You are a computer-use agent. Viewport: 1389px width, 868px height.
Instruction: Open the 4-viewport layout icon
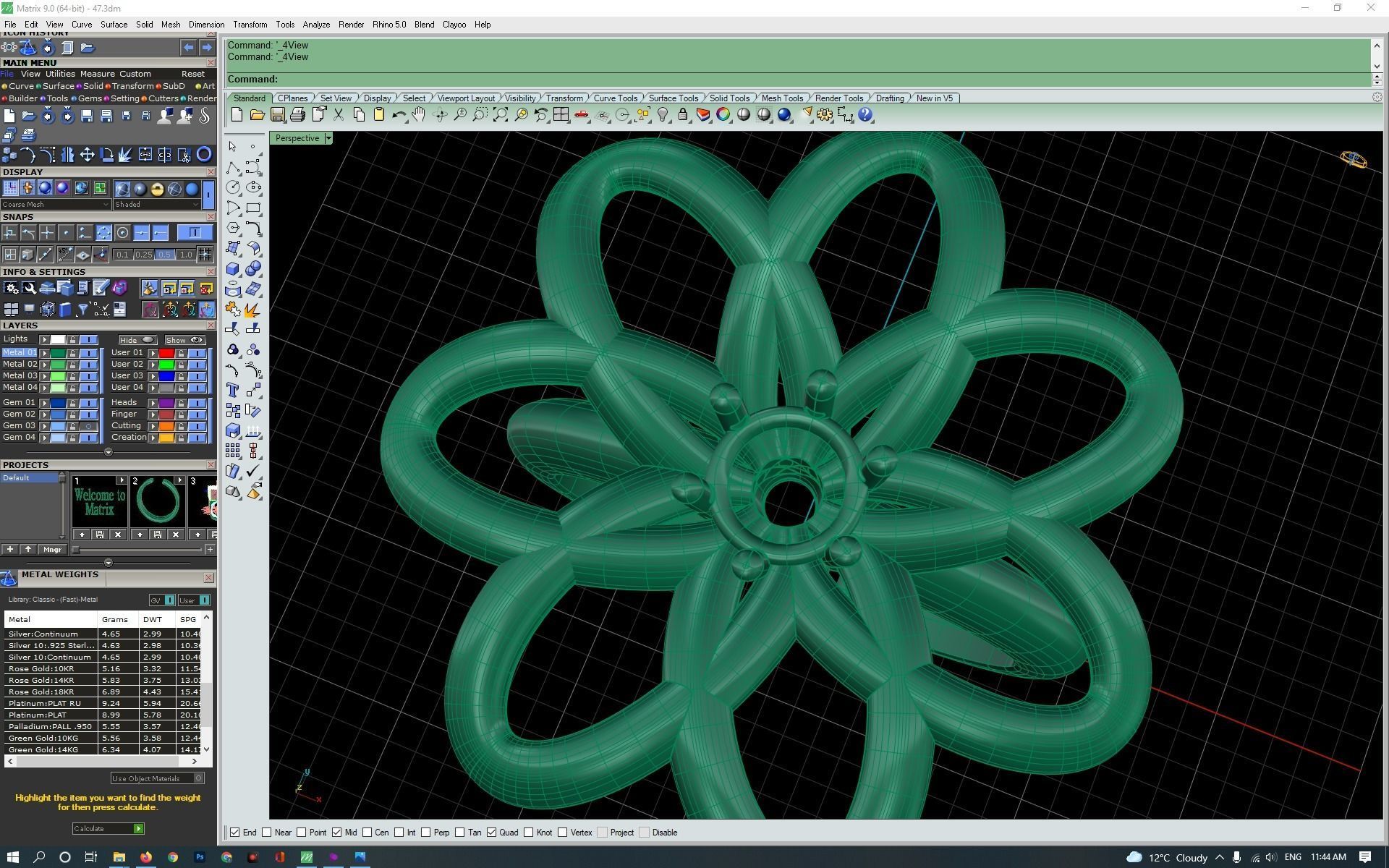point(561,115)
